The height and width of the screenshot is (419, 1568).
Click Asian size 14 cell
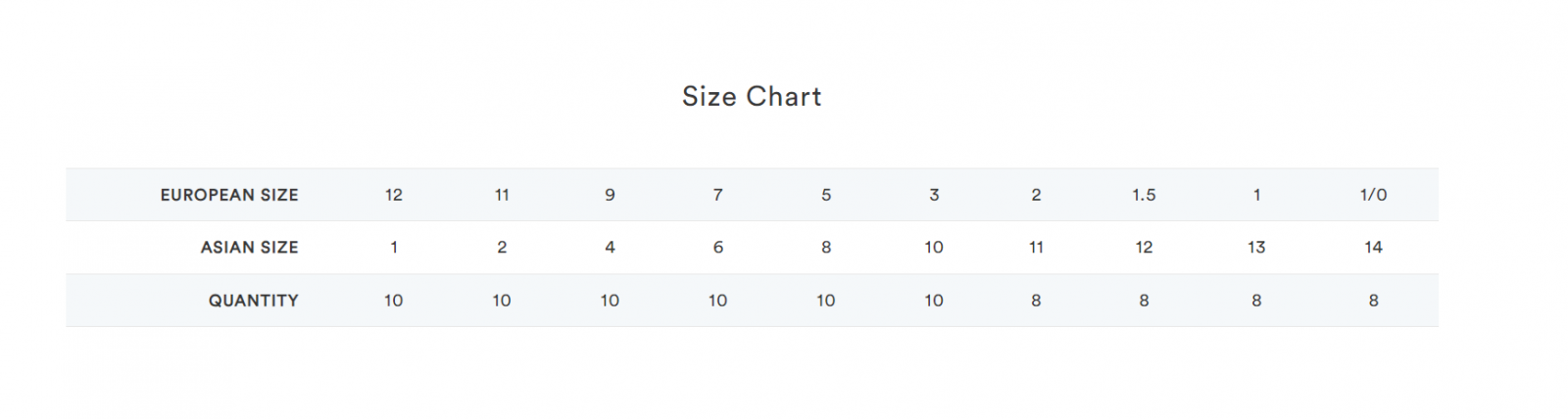click(1373, 248)
